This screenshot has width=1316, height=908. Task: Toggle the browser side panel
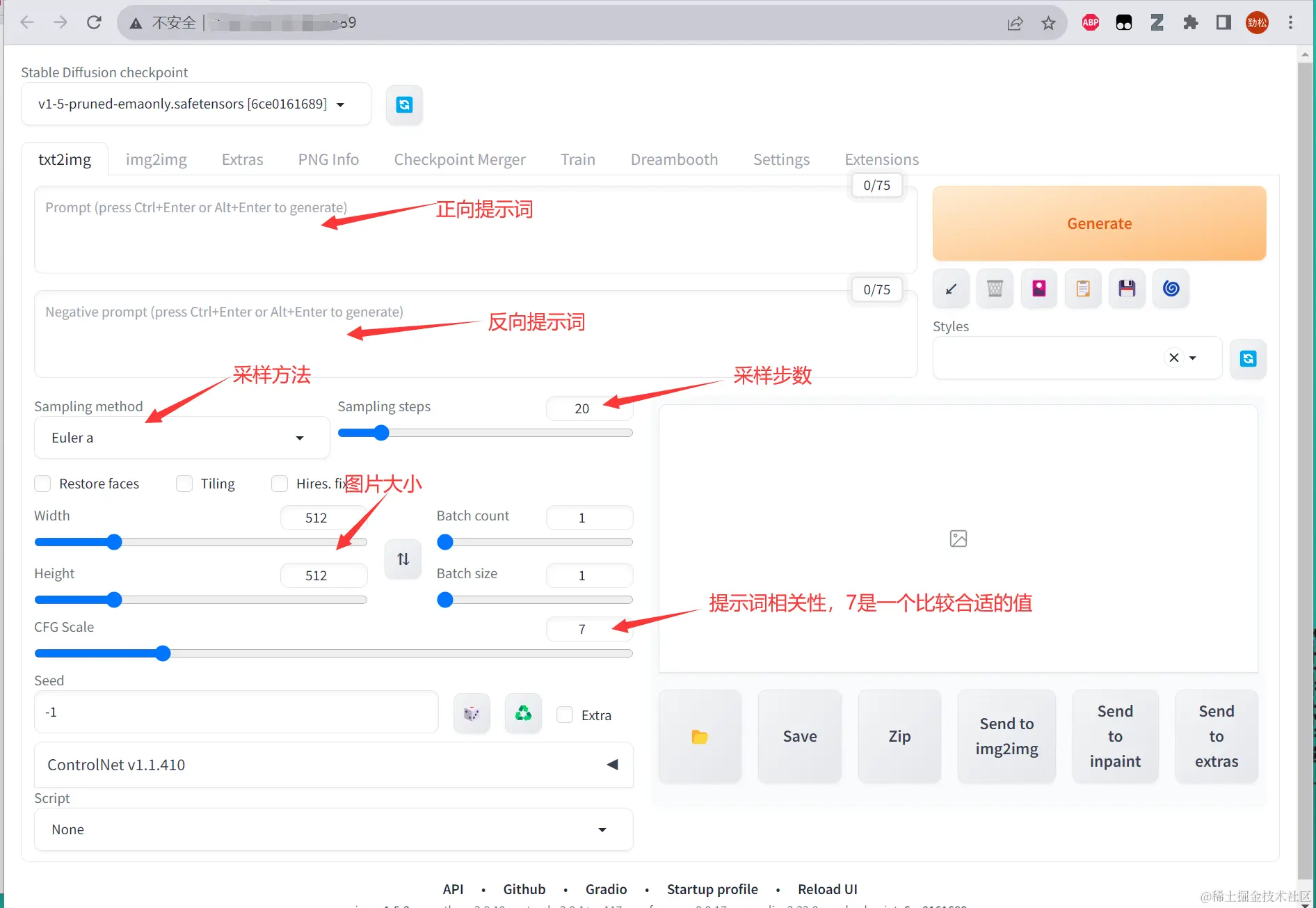1223,22
